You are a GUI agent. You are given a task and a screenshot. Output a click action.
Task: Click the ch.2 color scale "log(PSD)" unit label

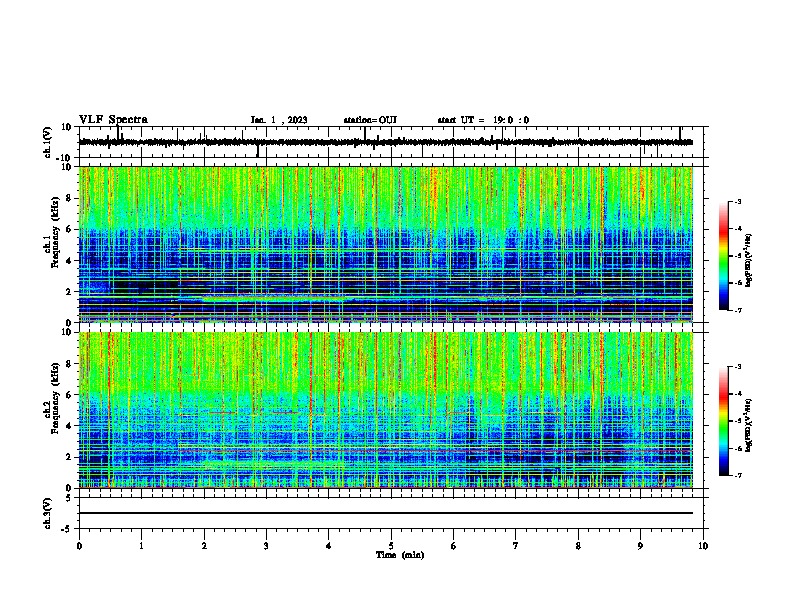pyautogui.click(x=749, y=425)
